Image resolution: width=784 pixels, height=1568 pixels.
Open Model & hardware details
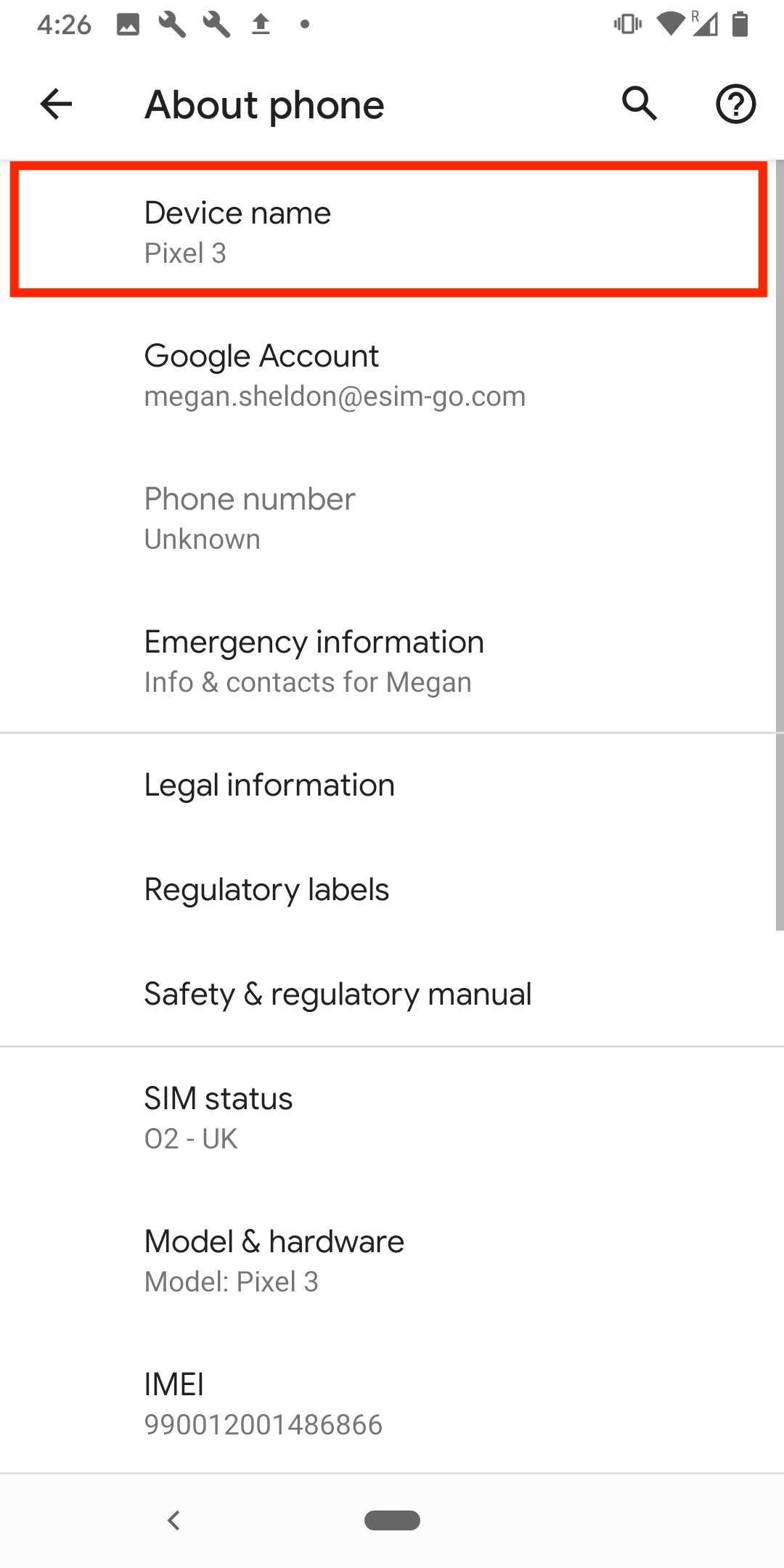392,1259
